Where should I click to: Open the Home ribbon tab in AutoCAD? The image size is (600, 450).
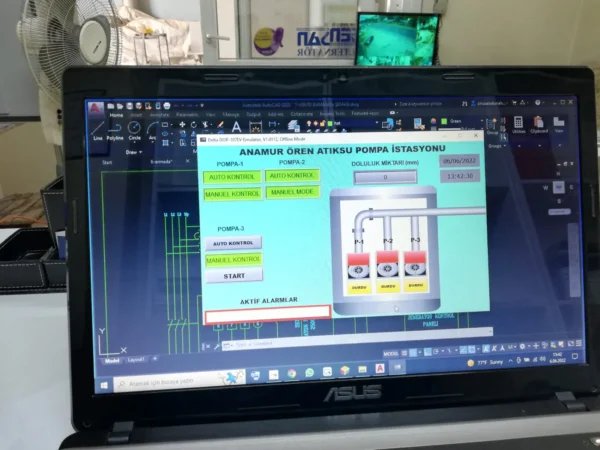coord(117,115)
